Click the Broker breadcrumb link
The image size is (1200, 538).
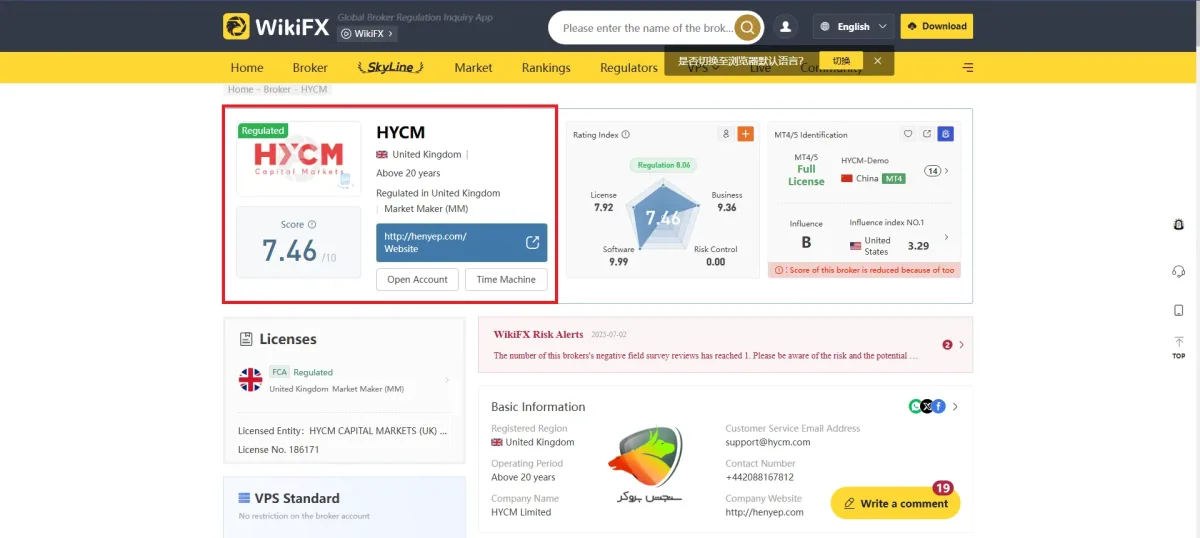tap(277, 89)
